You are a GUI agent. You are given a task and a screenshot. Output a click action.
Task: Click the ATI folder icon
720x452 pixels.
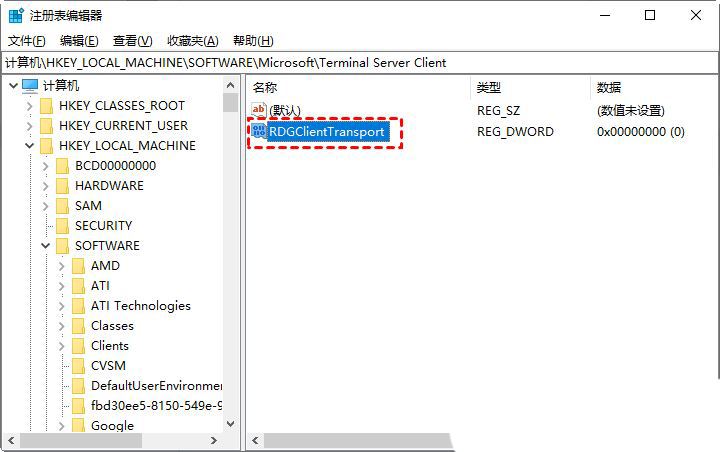coord(79,286)
